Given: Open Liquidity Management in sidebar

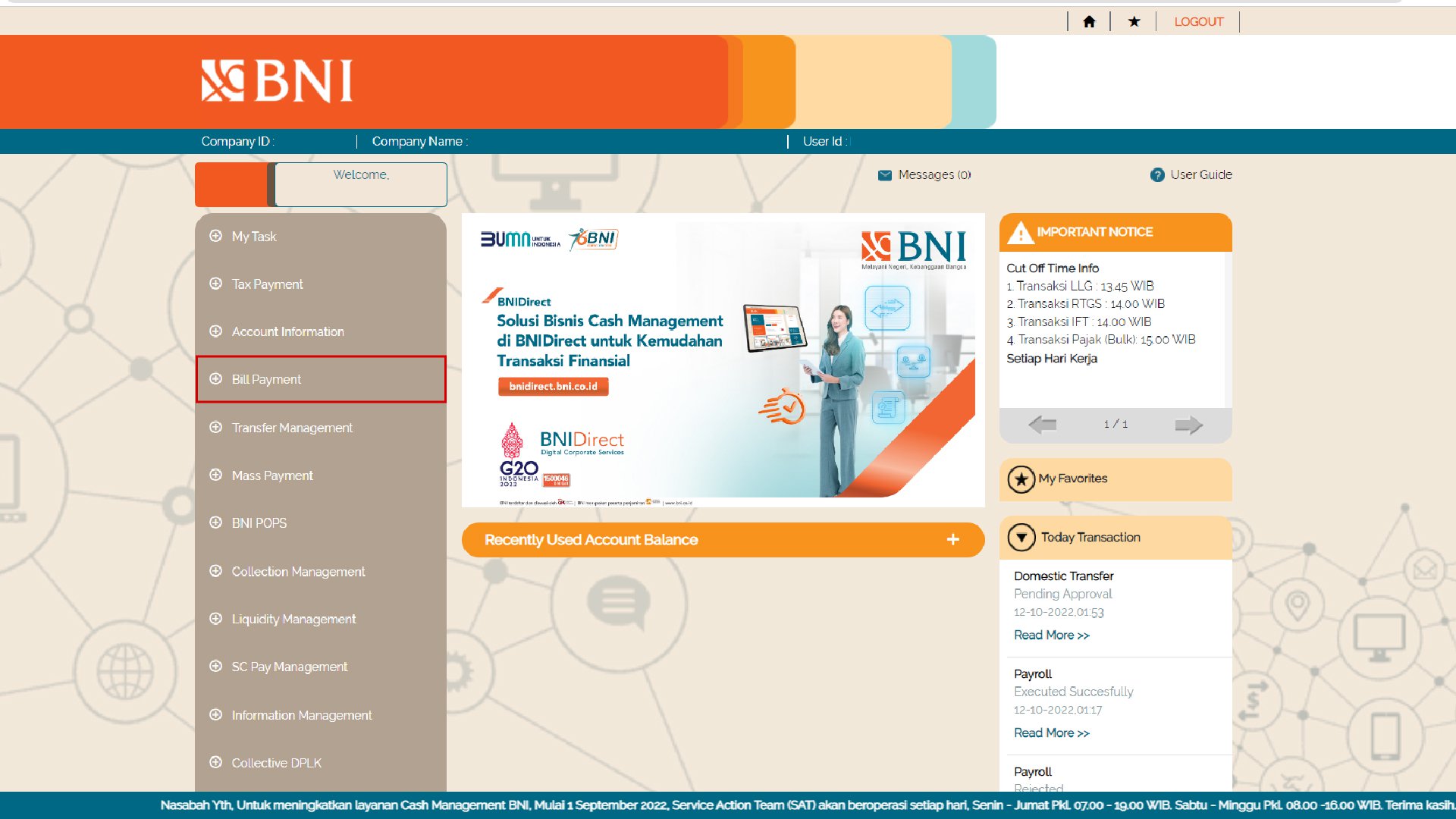Looking at the screenshot, I should (293, 619).
